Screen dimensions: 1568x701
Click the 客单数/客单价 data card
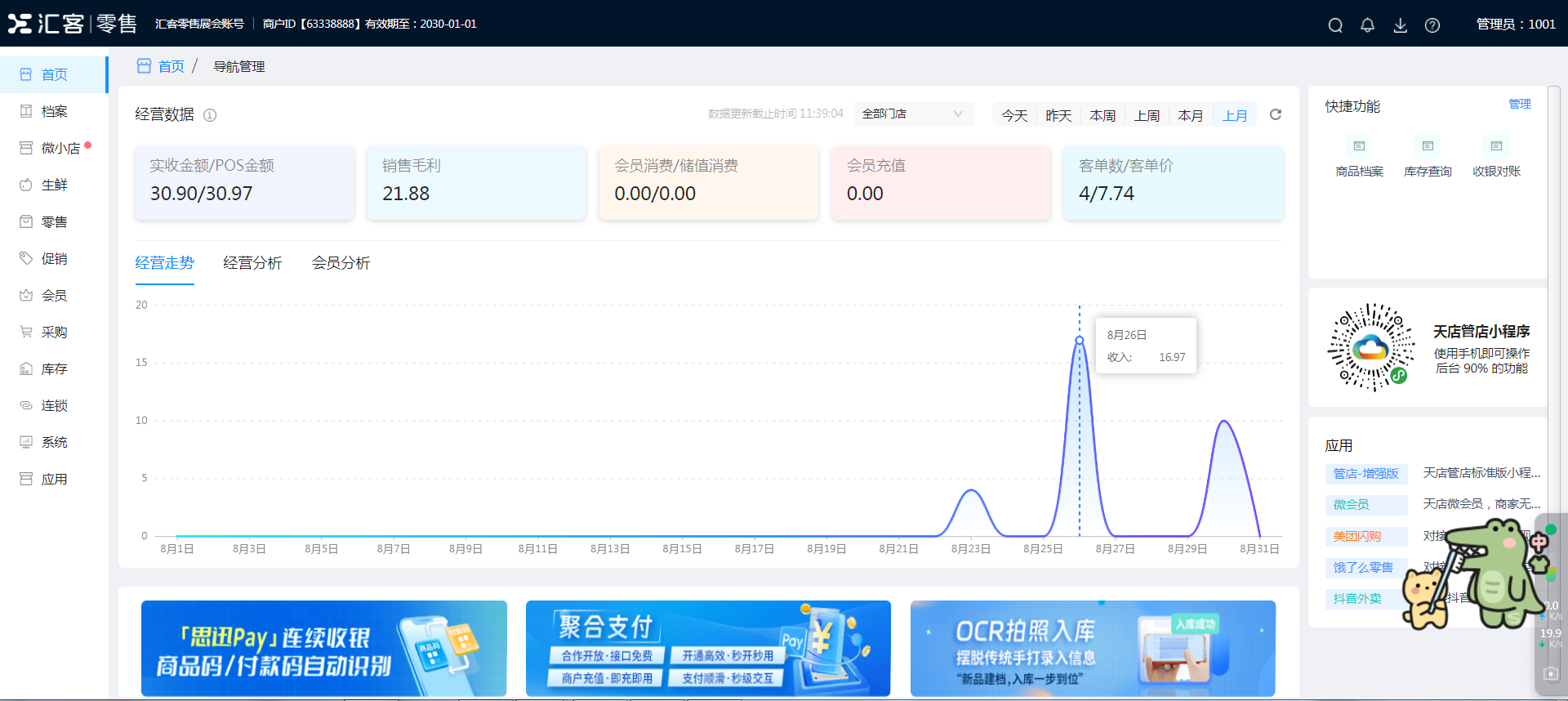click(x=1173, y=182)
